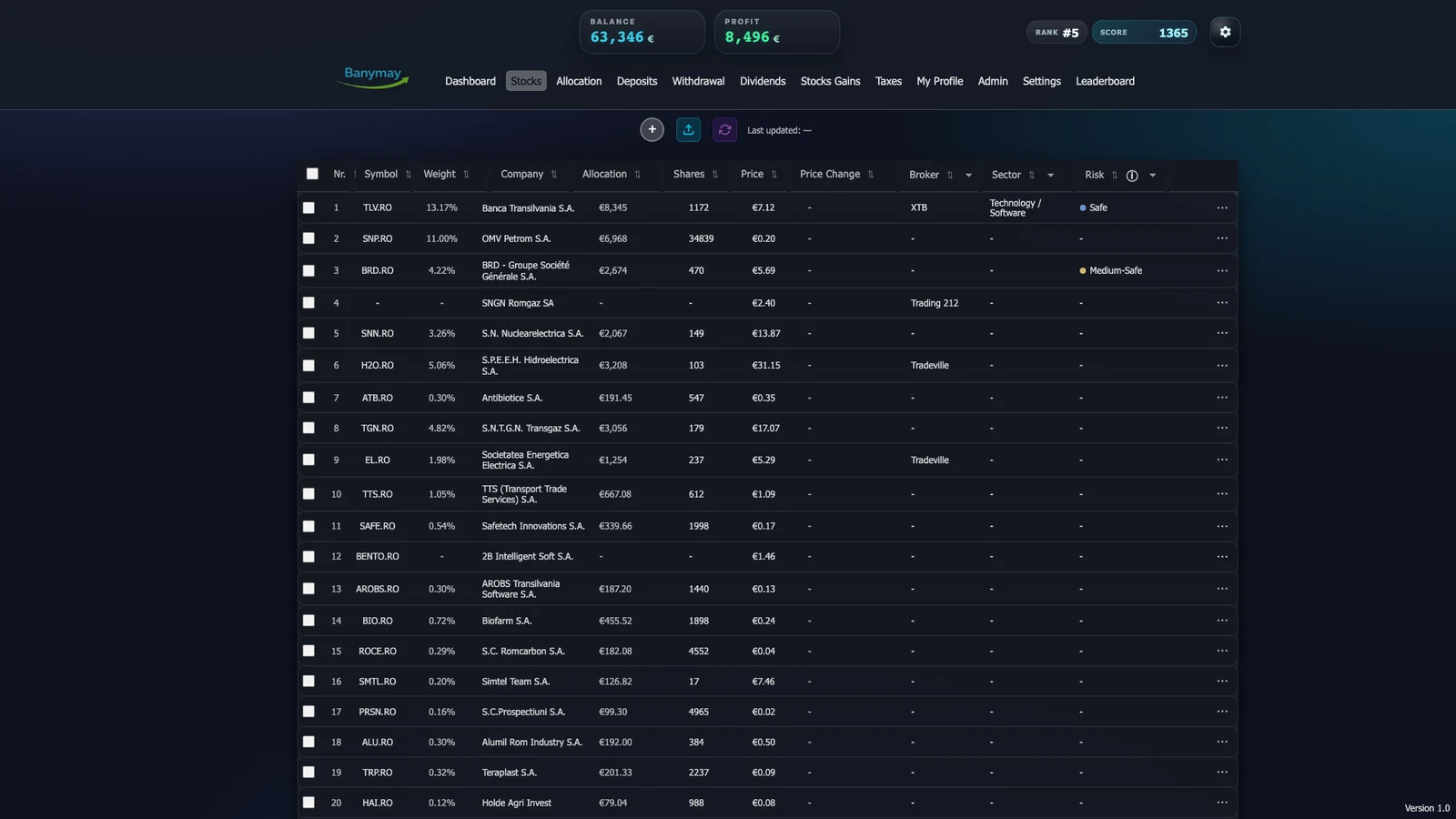Screen dimensions: 1456x819
Task: Open the Admin page
Action: point(993,81)
